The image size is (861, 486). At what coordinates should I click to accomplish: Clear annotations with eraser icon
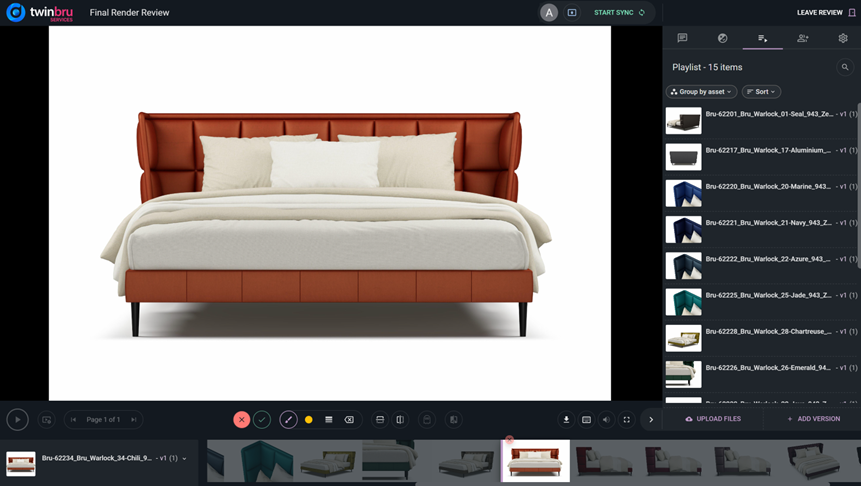pos(349,420)
